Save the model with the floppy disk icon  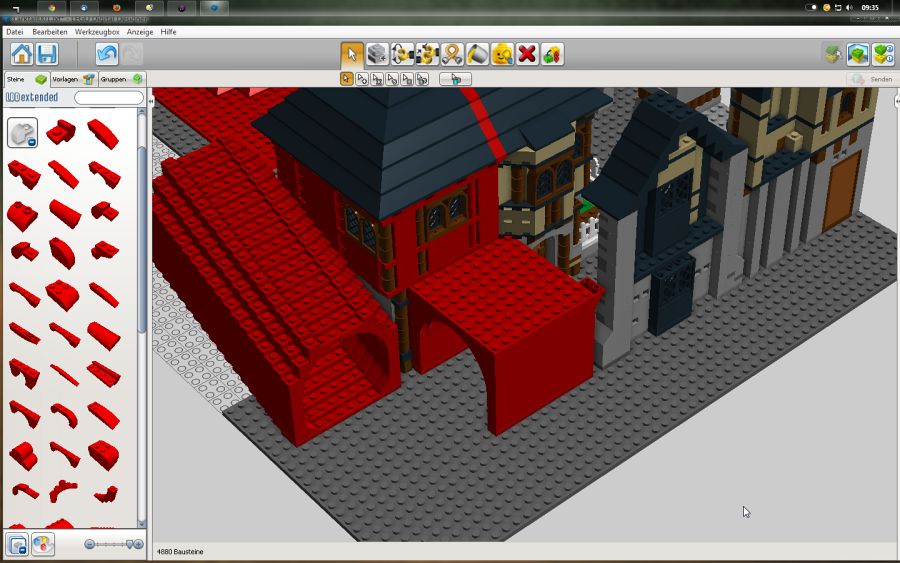coord(47,54)
